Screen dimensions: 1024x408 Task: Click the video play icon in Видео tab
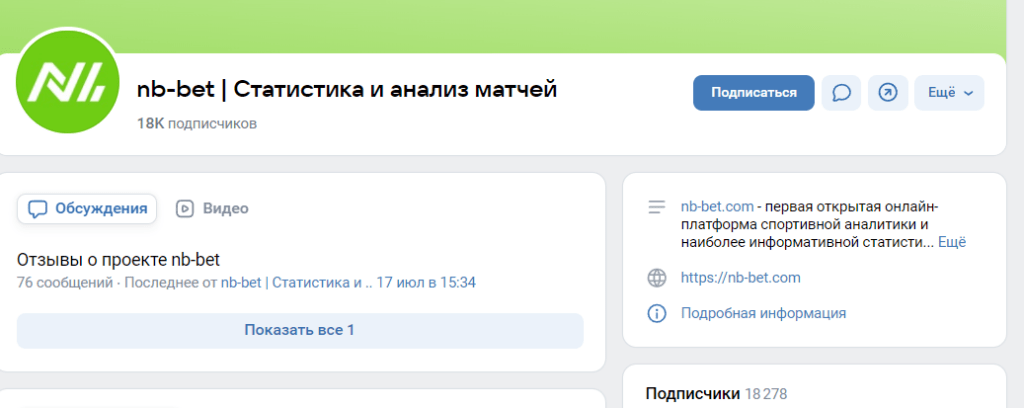[185, 209]
